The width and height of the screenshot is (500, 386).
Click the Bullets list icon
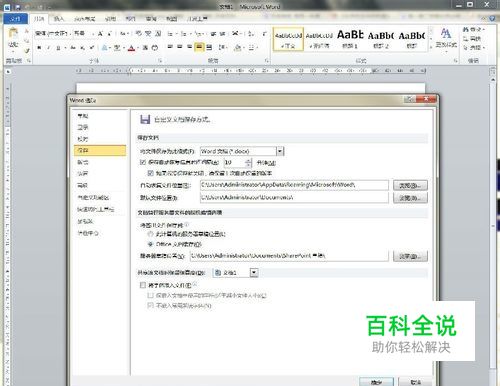[x=170, y=34]
